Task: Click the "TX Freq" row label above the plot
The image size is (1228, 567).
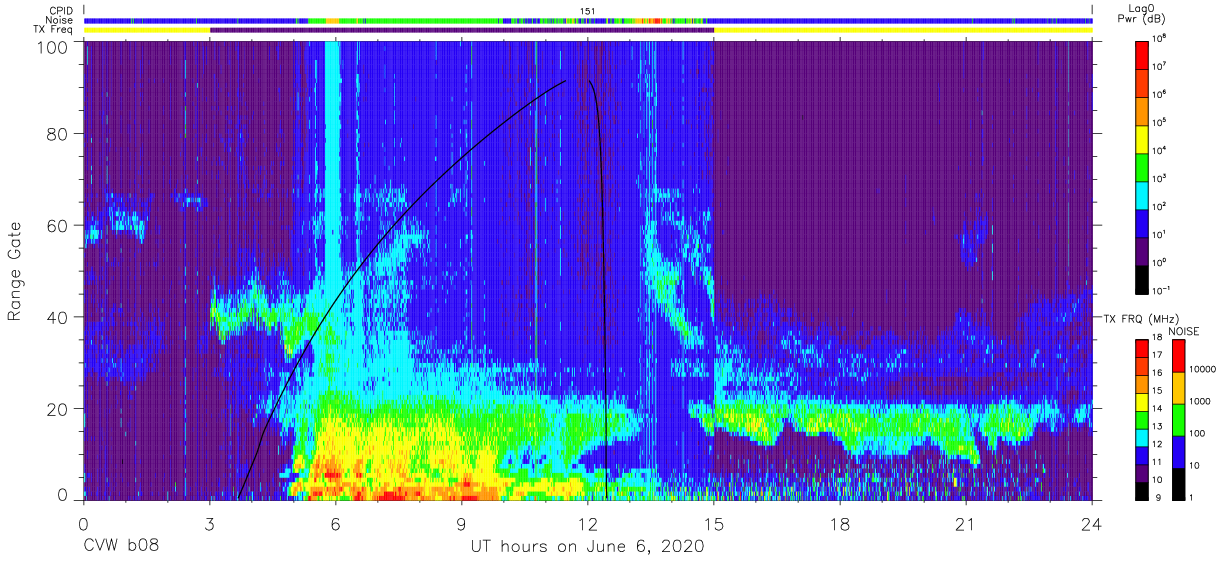Action: click(x=54, y=30)
